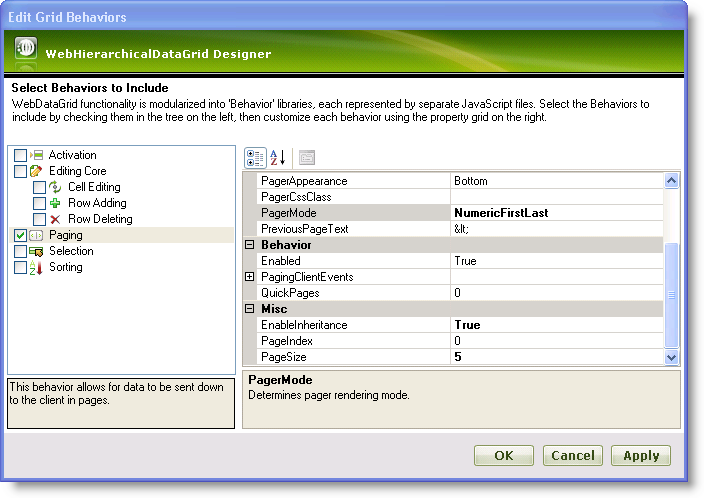The image size is (704, 498).
Task: Click the Cell Editing icon
Action: (x=55, y=187)
